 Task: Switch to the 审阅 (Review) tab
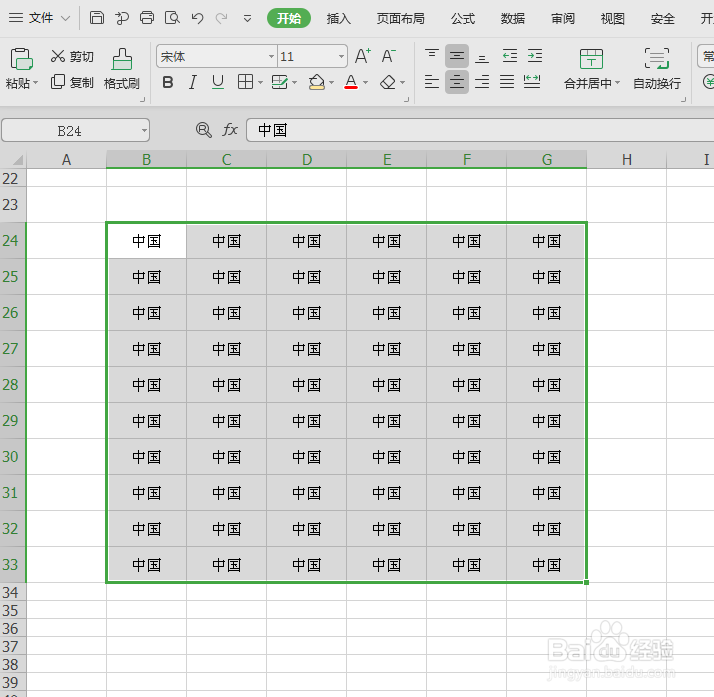coord(562,19)
